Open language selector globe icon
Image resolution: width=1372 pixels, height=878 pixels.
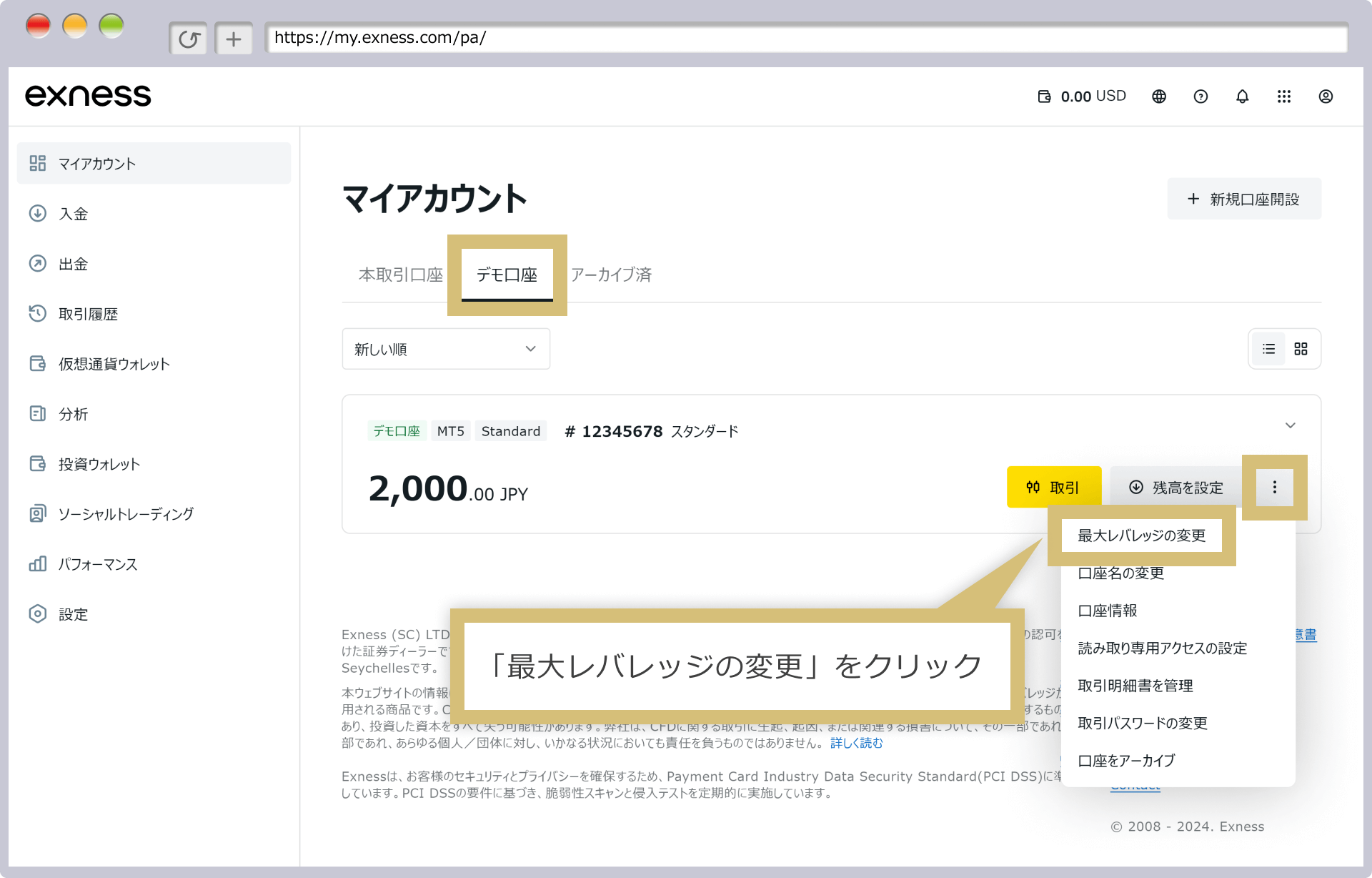coord(1159,97)
